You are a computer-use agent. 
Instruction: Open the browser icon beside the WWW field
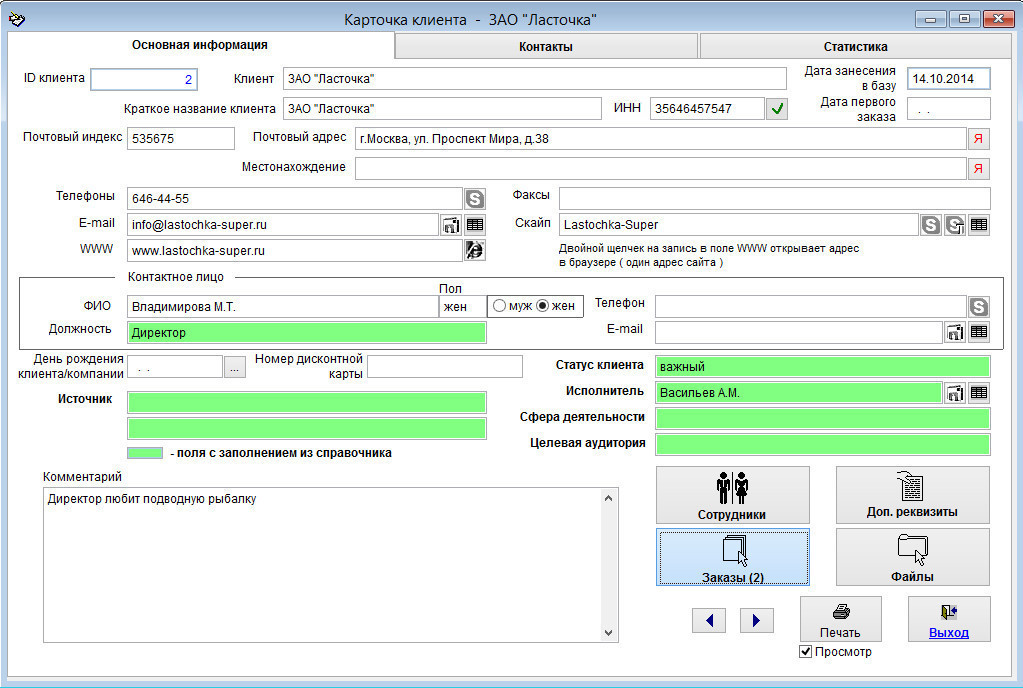click(x=475, y=251)
